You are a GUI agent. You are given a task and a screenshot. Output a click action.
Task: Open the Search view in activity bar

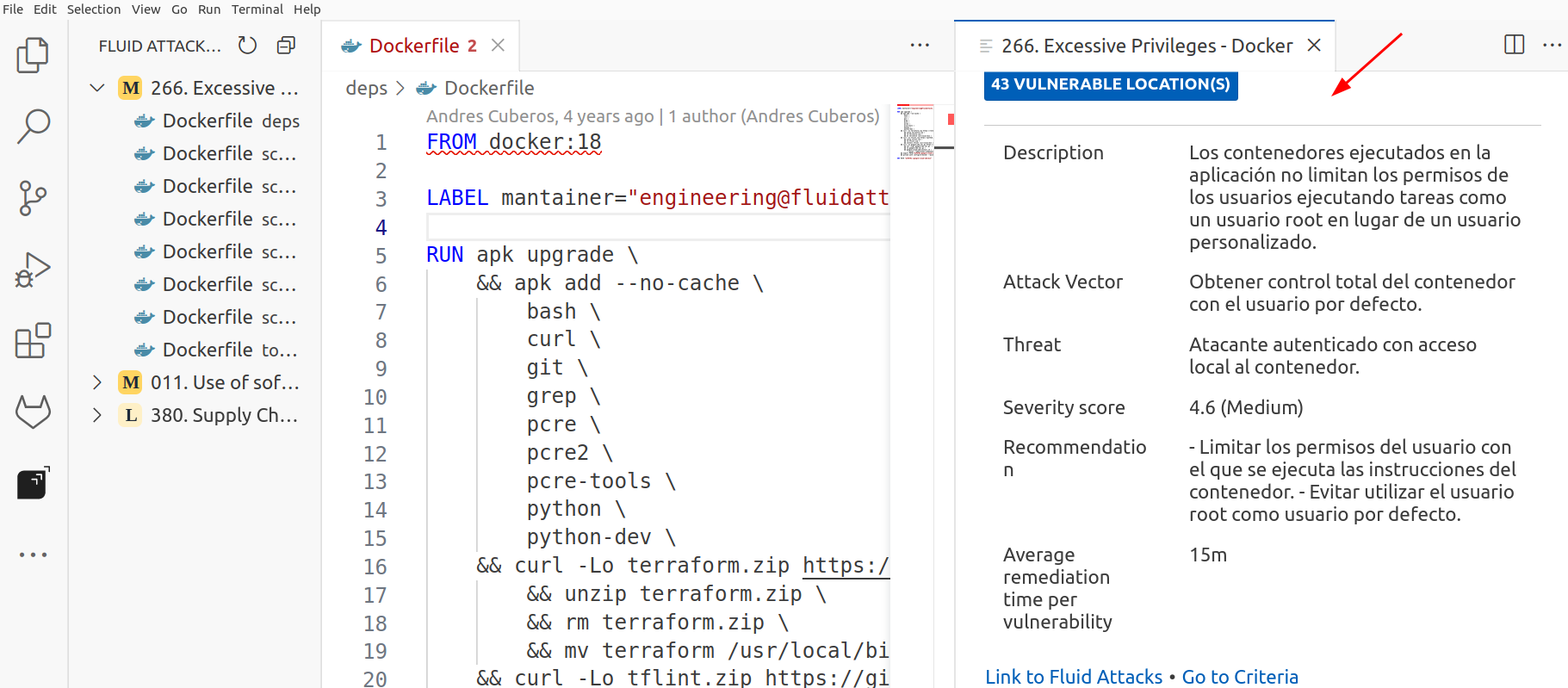(33, 126)
